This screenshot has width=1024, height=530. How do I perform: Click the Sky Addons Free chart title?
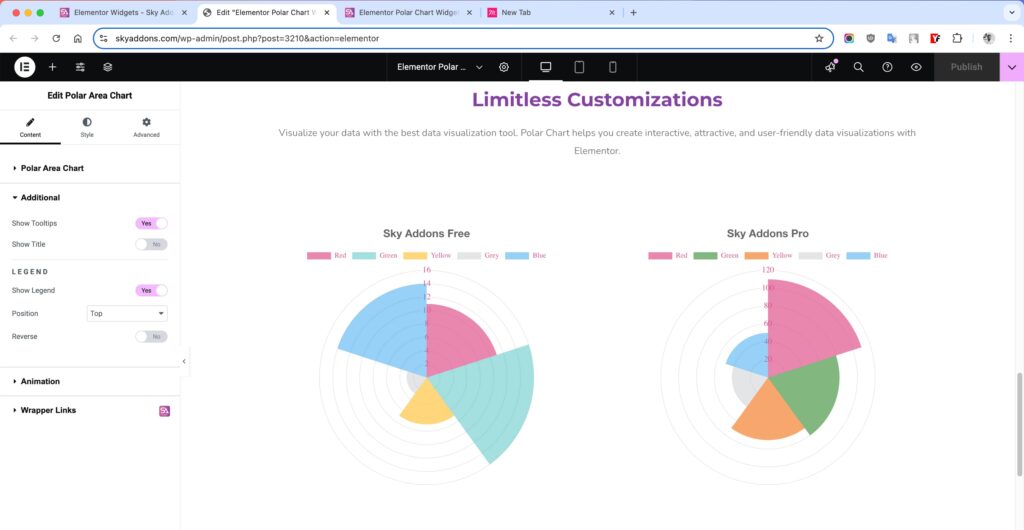pyautogui.click(x=426, y=234)
